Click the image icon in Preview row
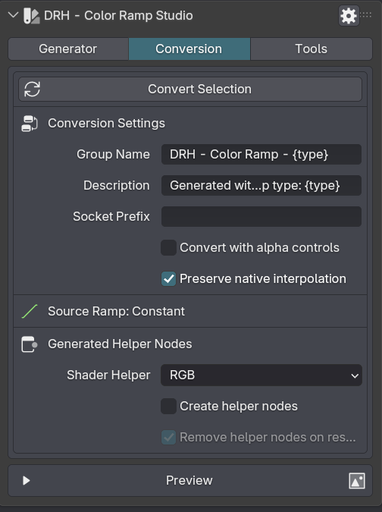The width and height of the screenshot is (382, 512). click(x=357, y=481)
